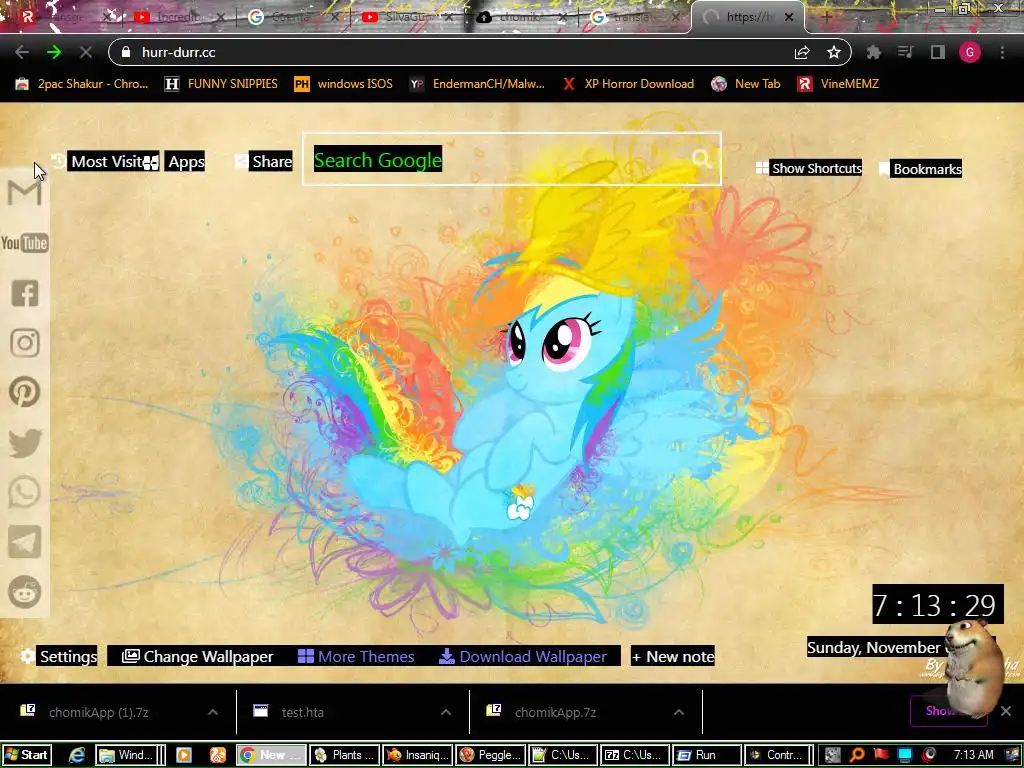Open the Chrome three-dot menu
1024x768 pixels.
(1002, 52)
